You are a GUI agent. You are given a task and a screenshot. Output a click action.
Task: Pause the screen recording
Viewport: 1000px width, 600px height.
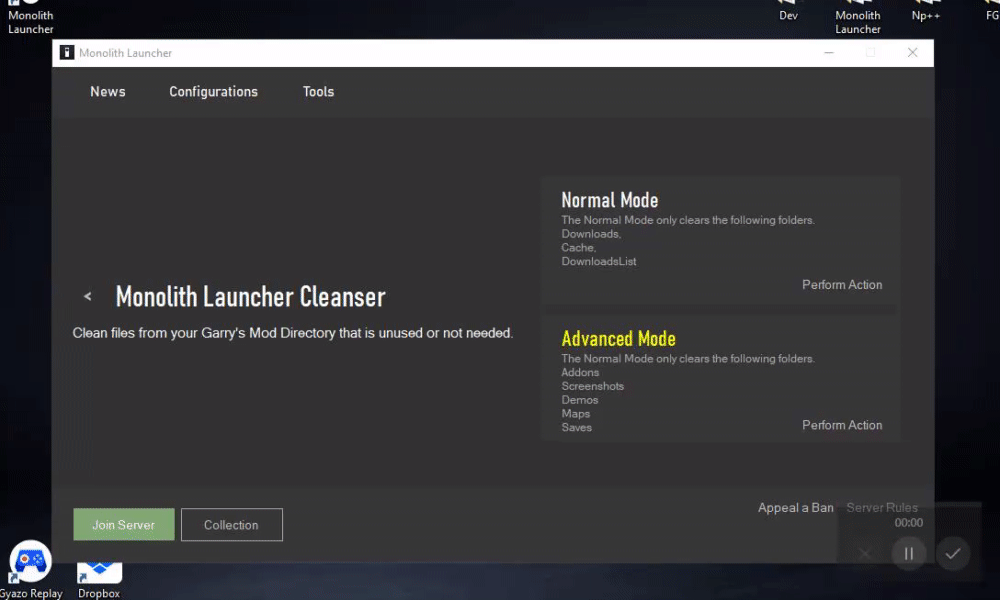coord(909,553)
